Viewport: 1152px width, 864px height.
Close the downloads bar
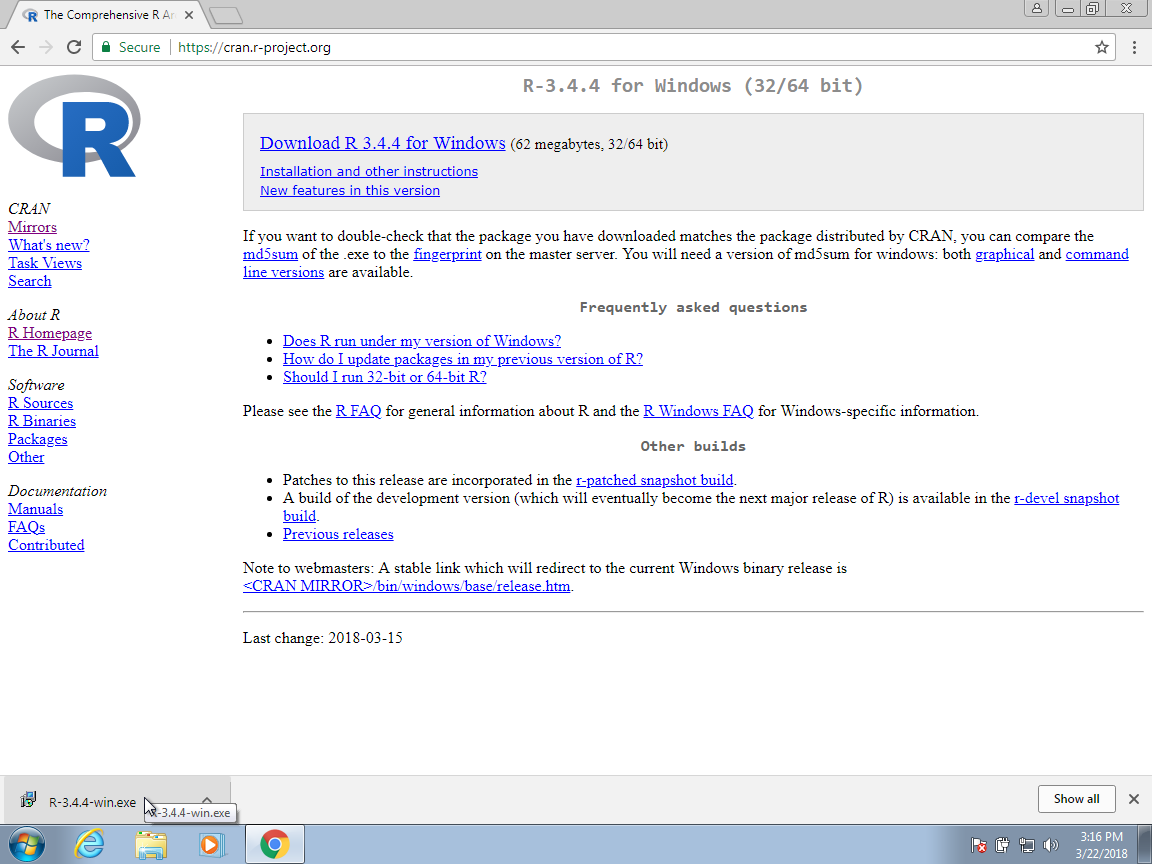(x=1134, y=799)
